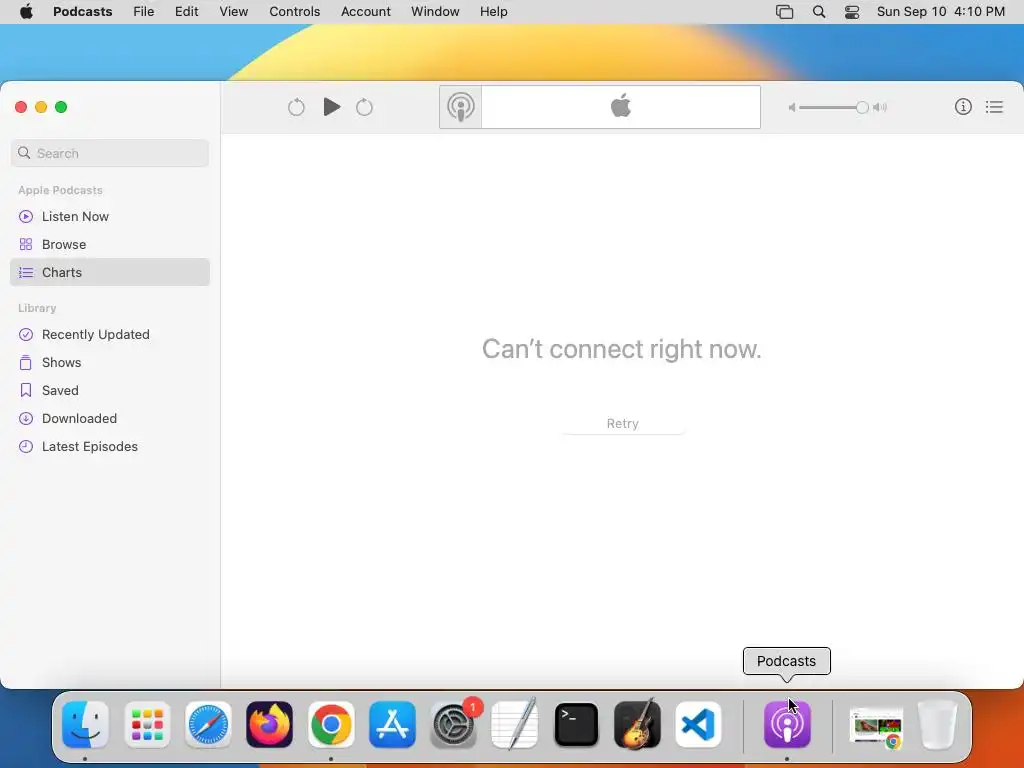Open Browse in the sidebar
The image size is (1024, 768).
(110, 244)
